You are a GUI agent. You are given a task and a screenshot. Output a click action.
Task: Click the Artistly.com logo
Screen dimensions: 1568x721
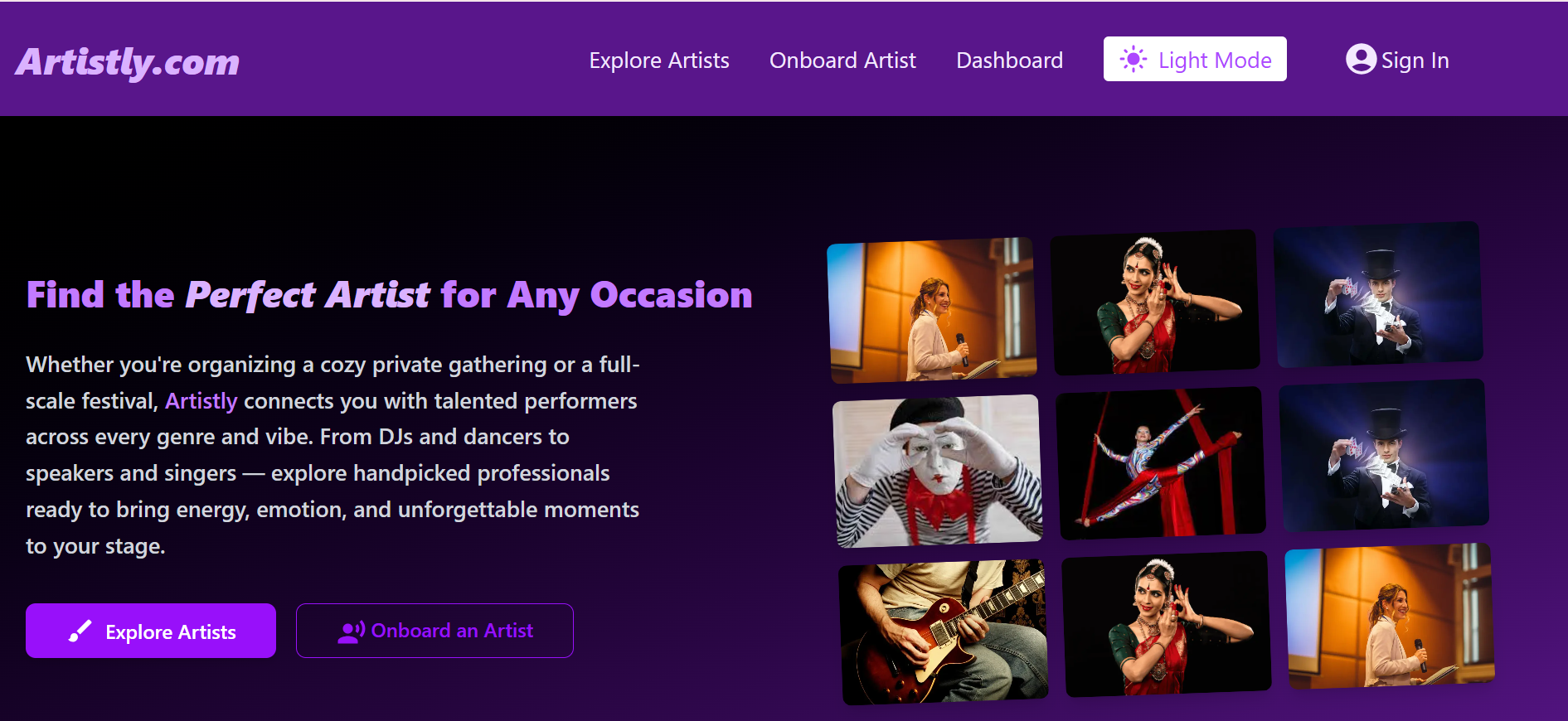128,62
